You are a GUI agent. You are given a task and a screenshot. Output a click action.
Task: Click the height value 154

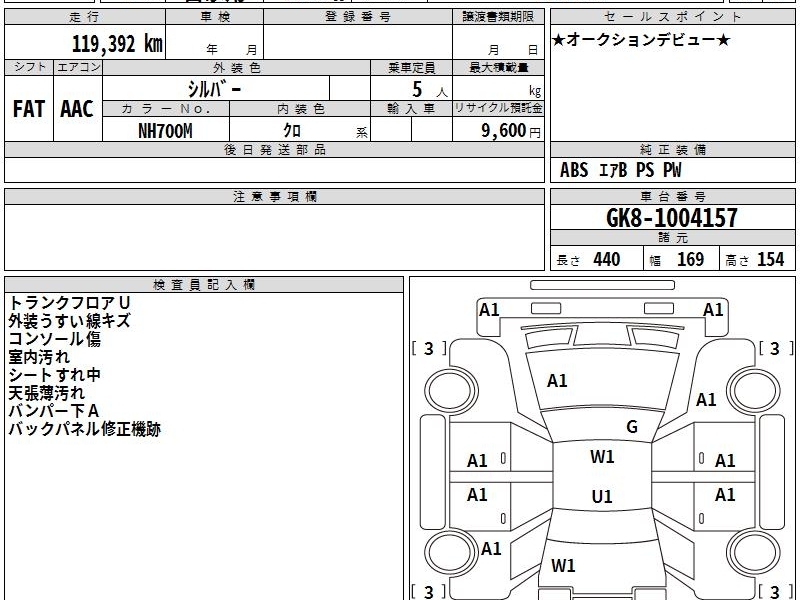(770, 259)
